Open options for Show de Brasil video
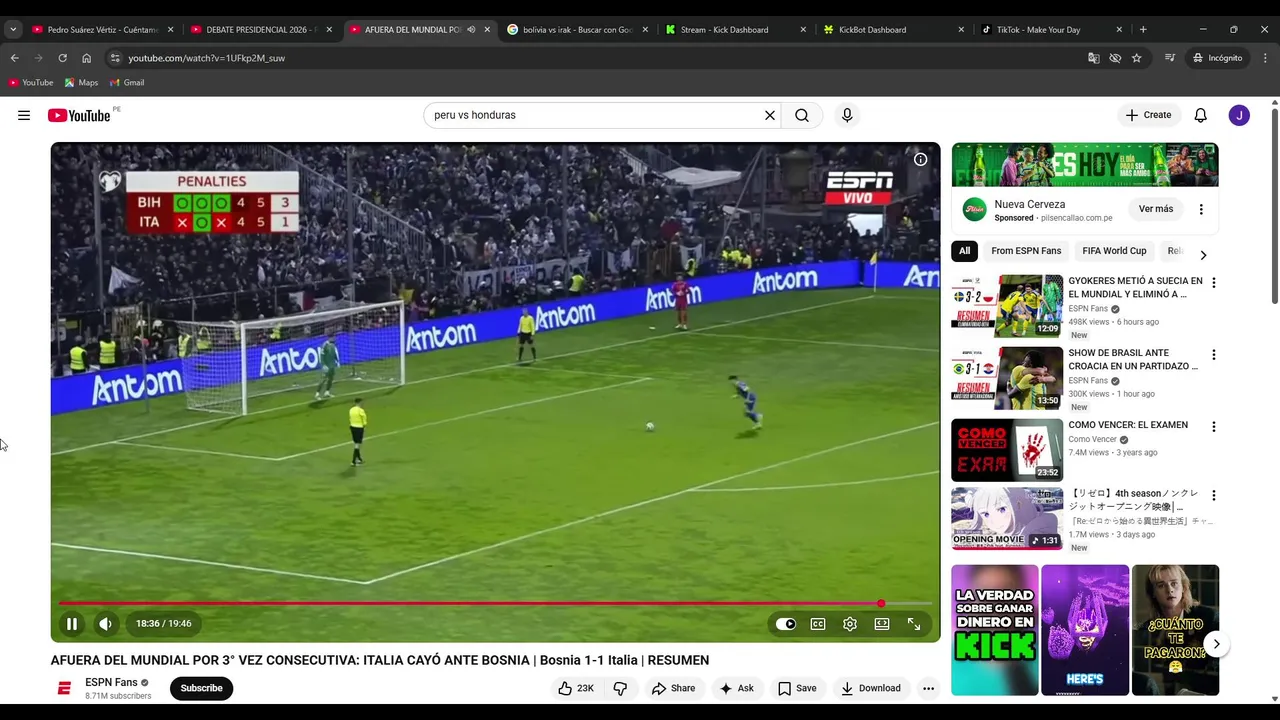The height and width of the screenshot is (720, 1280). pos(1214,355)
